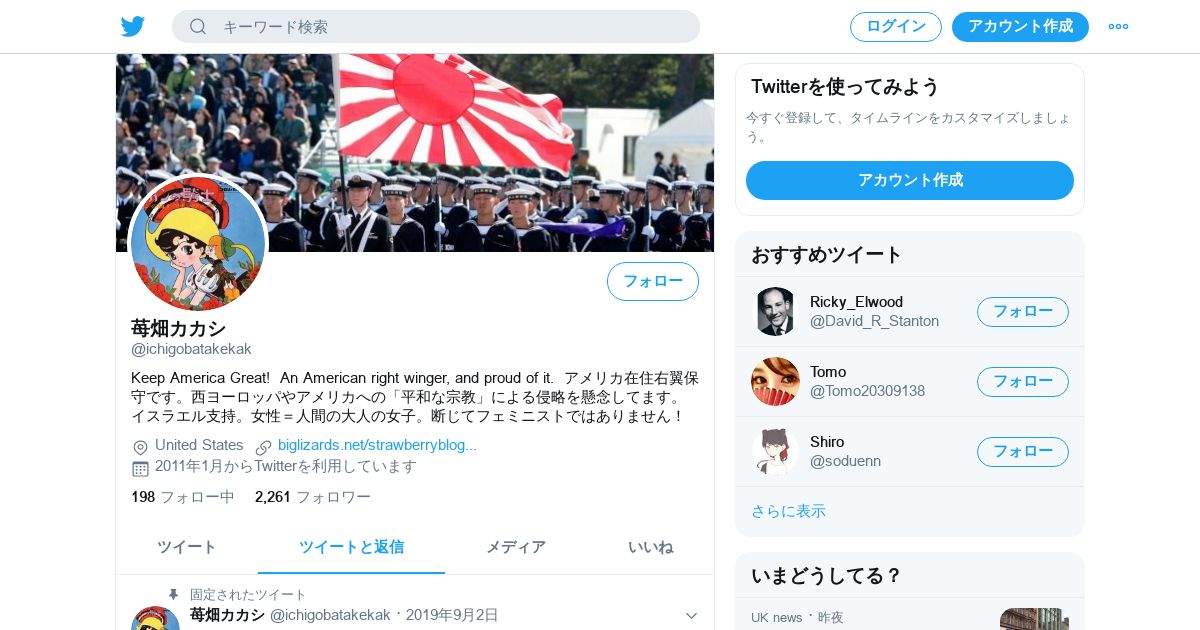Click さらに表示 to show more

pos(788,511)
